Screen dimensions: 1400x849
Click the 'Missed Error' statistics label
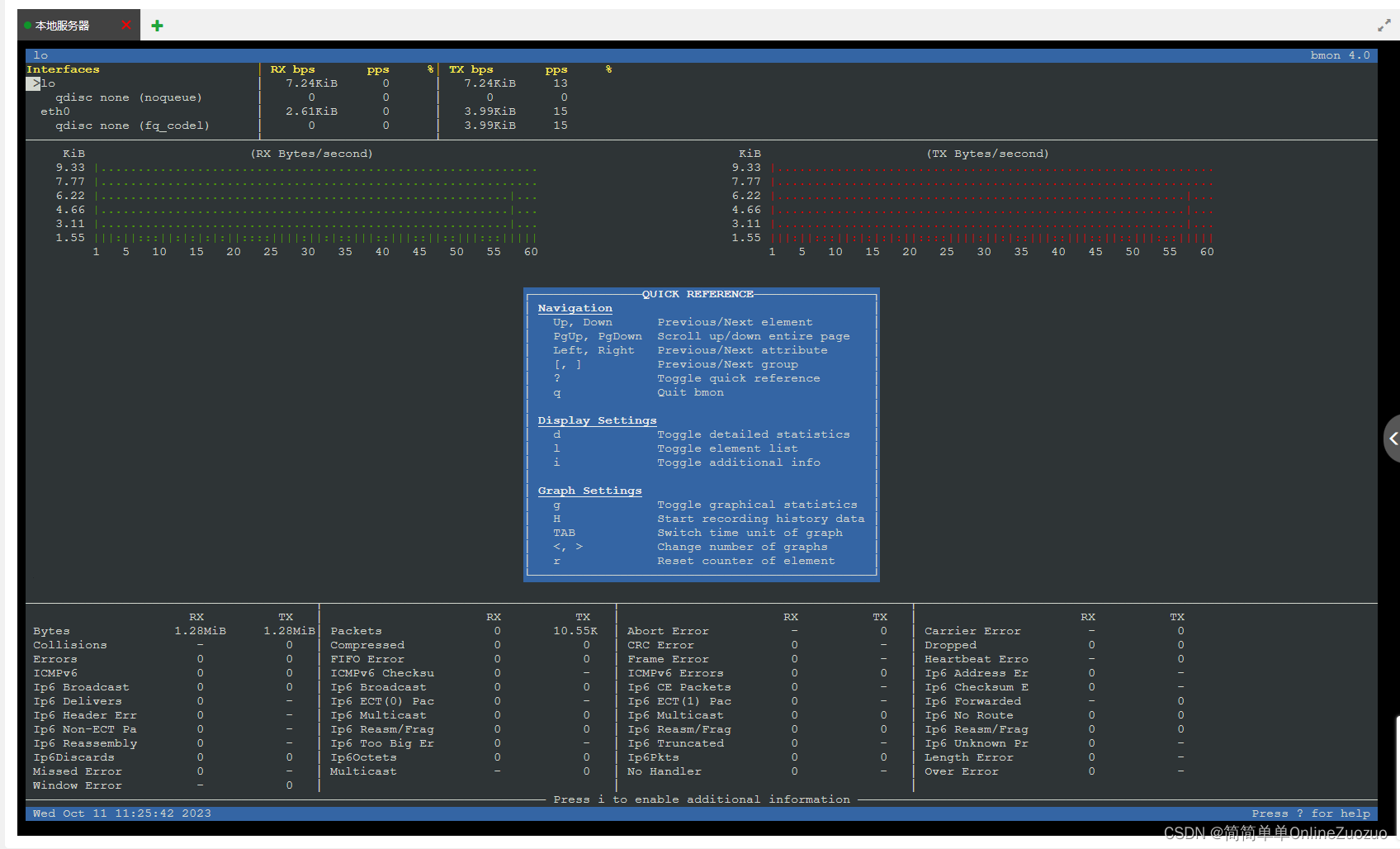pyautogui.click(x=78, y=771)
